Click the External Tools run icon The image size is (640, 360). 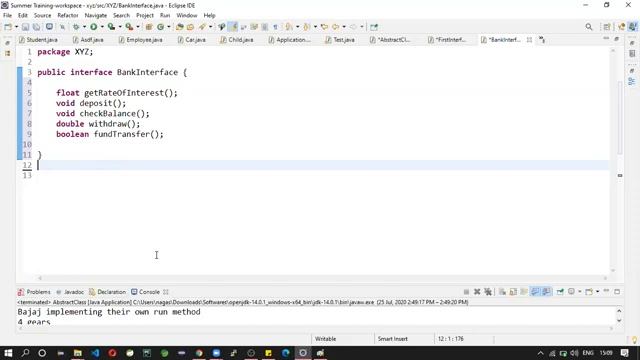pyautogui.click(x=129, y=27)
